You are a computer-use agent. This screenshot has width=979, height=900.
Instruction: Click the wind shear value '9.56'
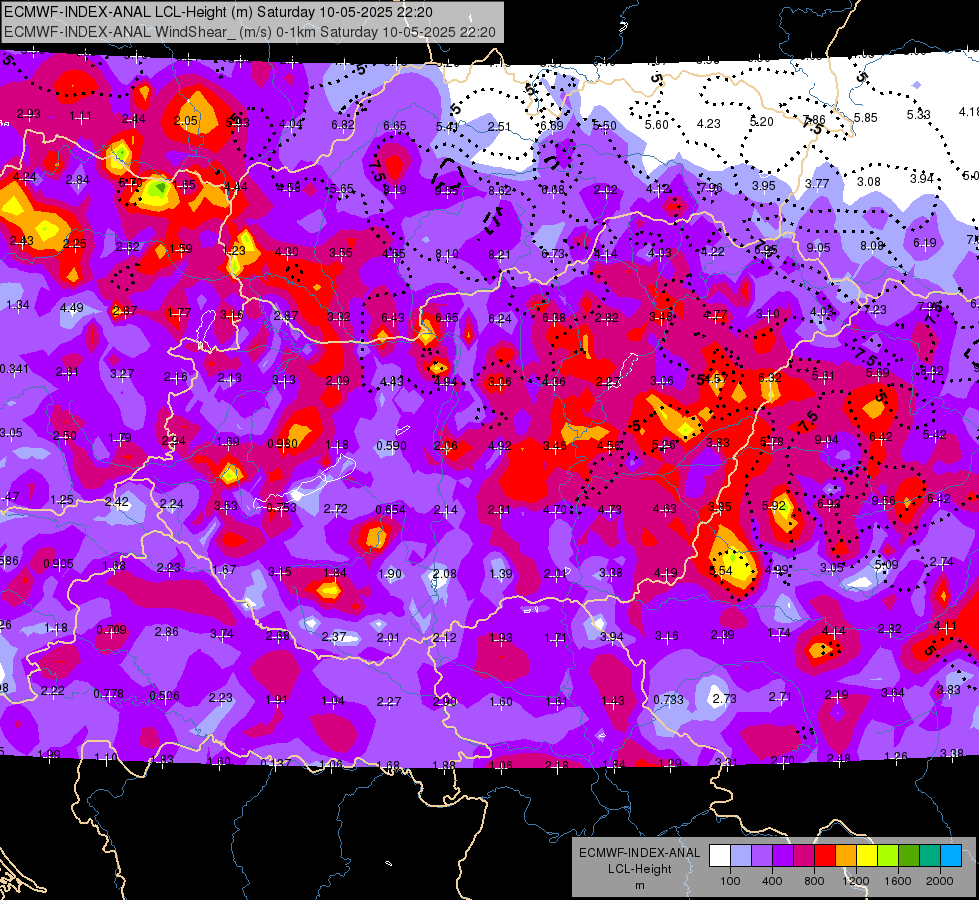(x=883, y=500)
